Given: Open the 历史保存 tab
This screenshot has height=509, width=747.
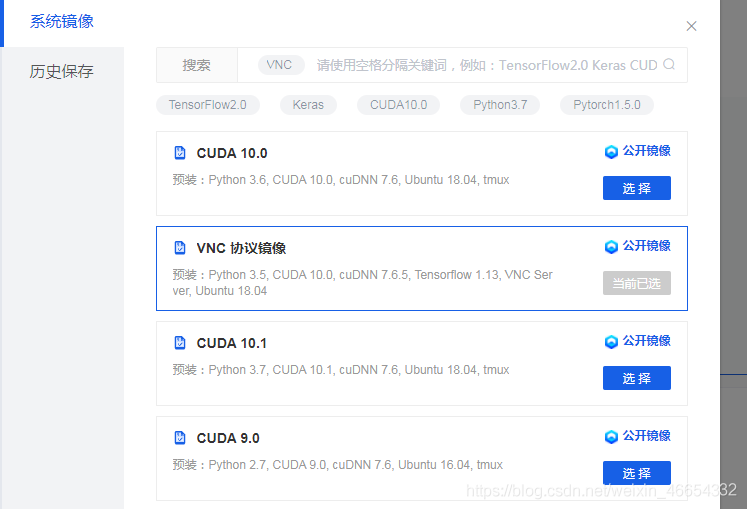Looking at the screenshot, I should (62, 71).
